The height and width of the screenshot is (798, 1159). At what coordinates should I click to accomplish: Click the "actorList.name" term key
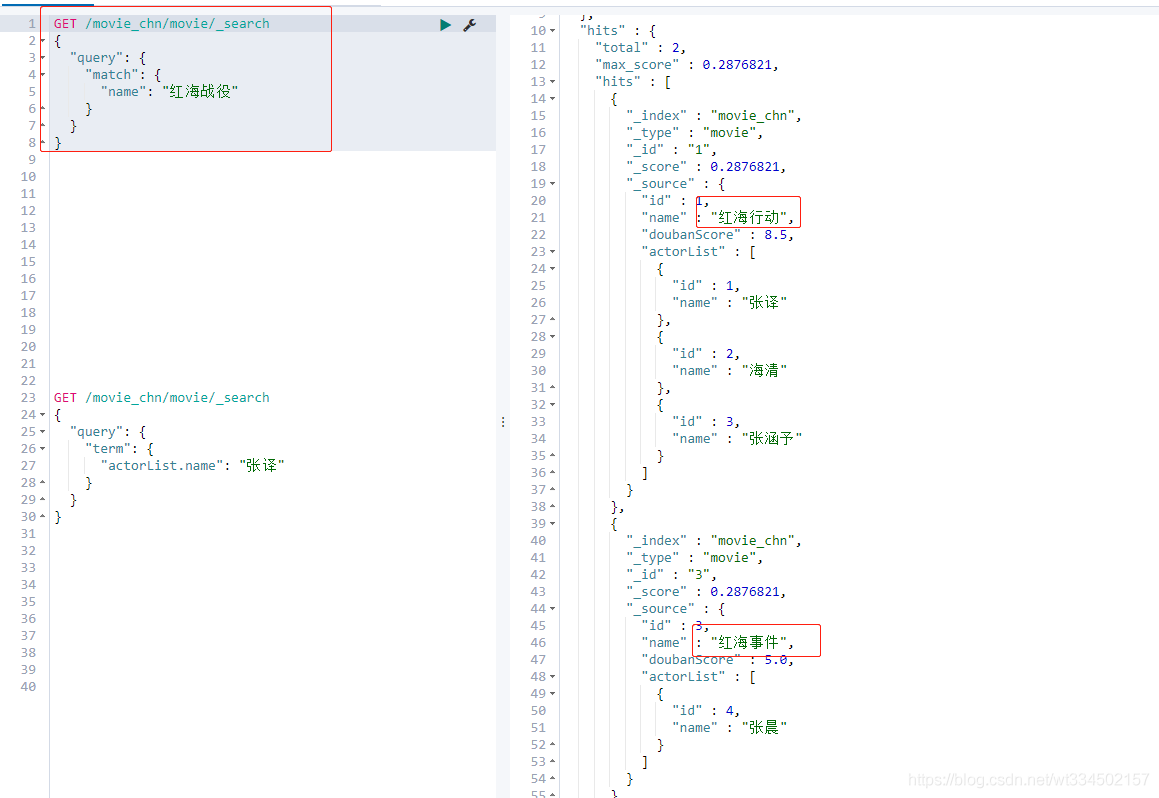(162, 466)
